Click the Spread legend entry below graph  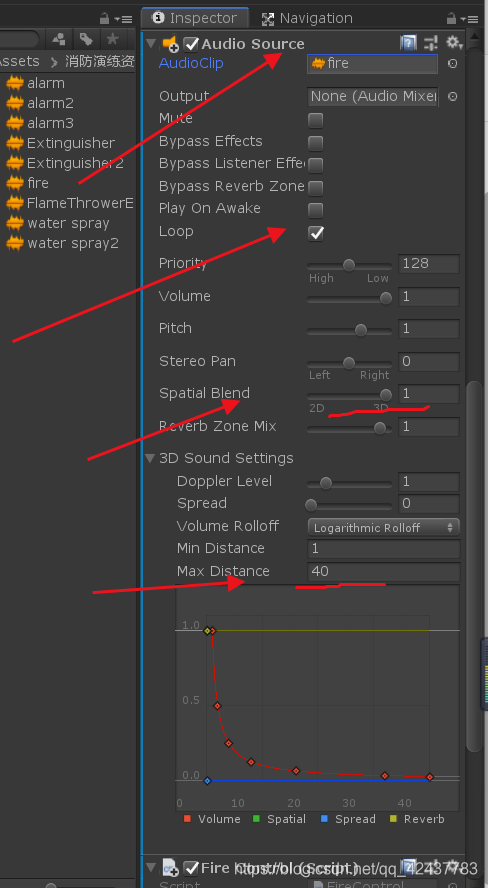tap(348, 819)
